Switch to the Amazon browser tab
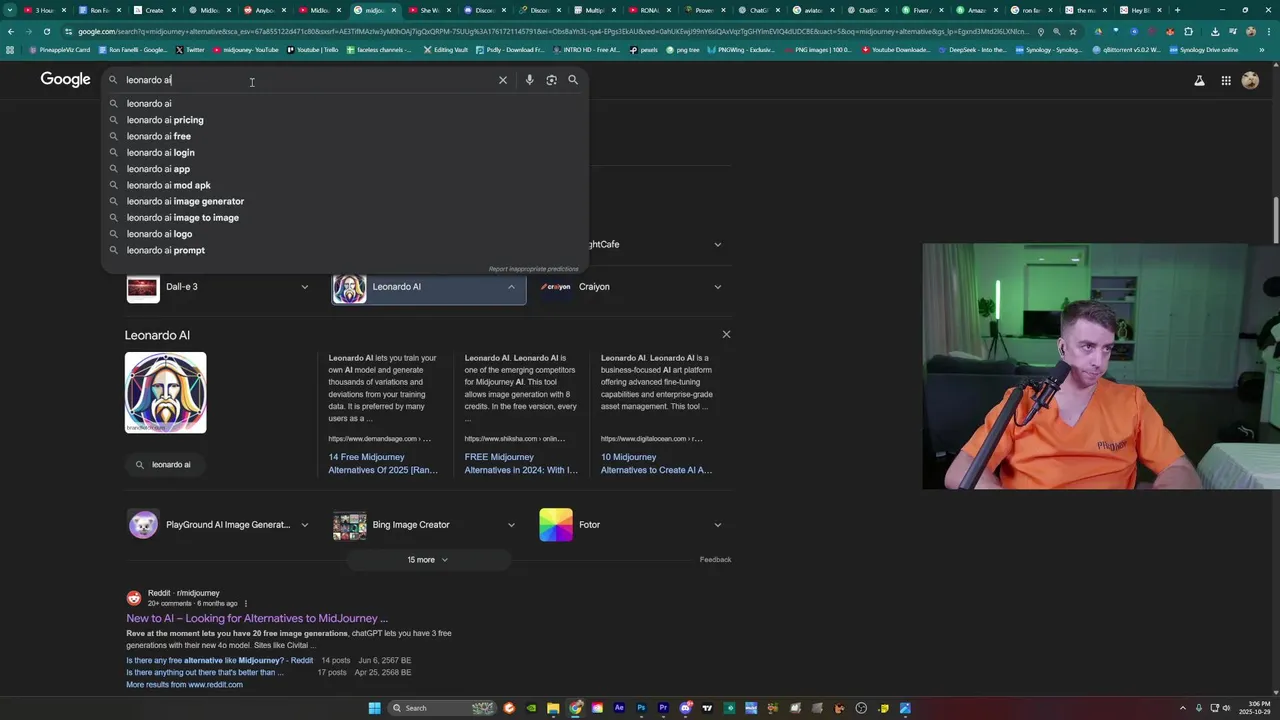The height and width of the screenshot is (720, 1280). point(976,10)
